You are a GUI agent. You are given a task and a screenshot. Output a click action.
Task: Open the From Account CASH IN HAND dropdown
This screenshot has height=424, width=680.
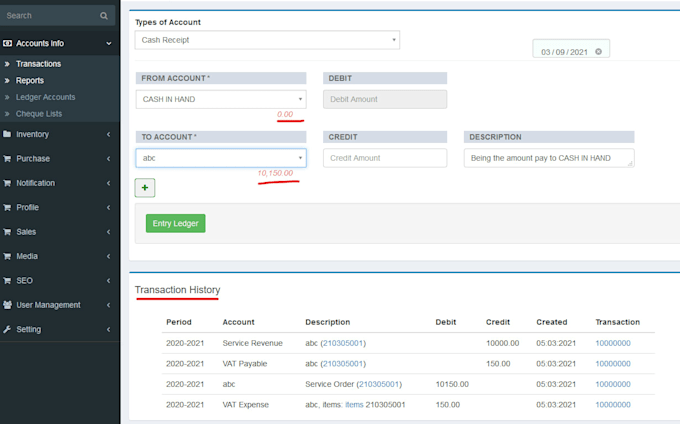[221, 99]
